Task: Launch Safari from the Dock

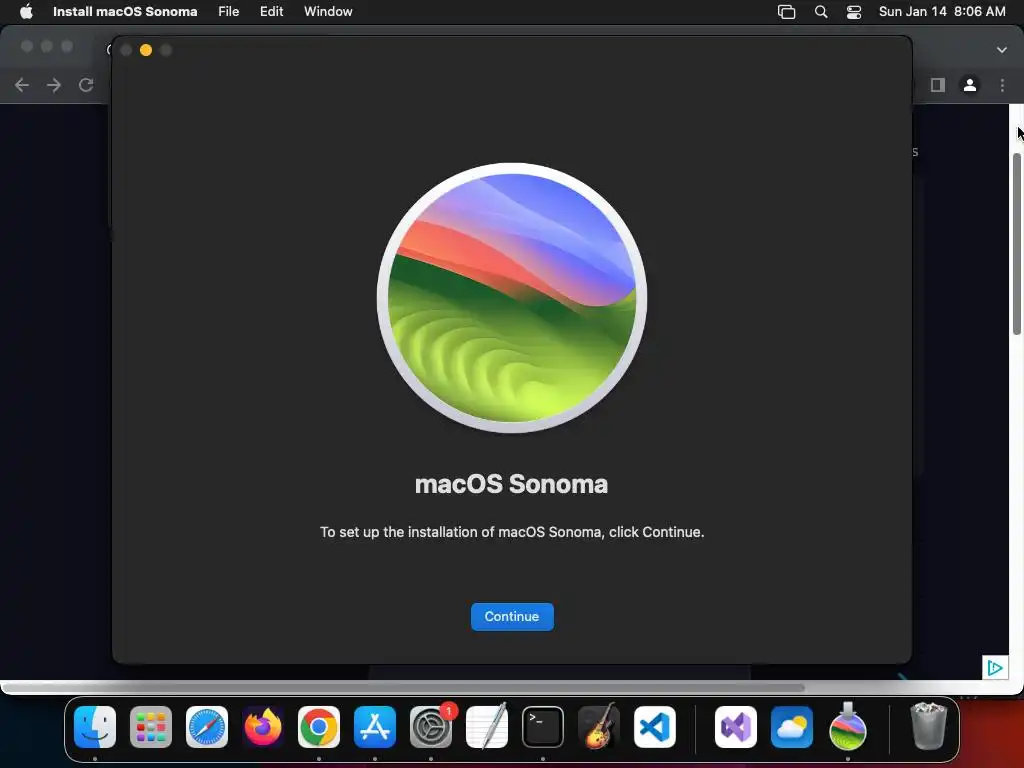Action: click(207, 727)
